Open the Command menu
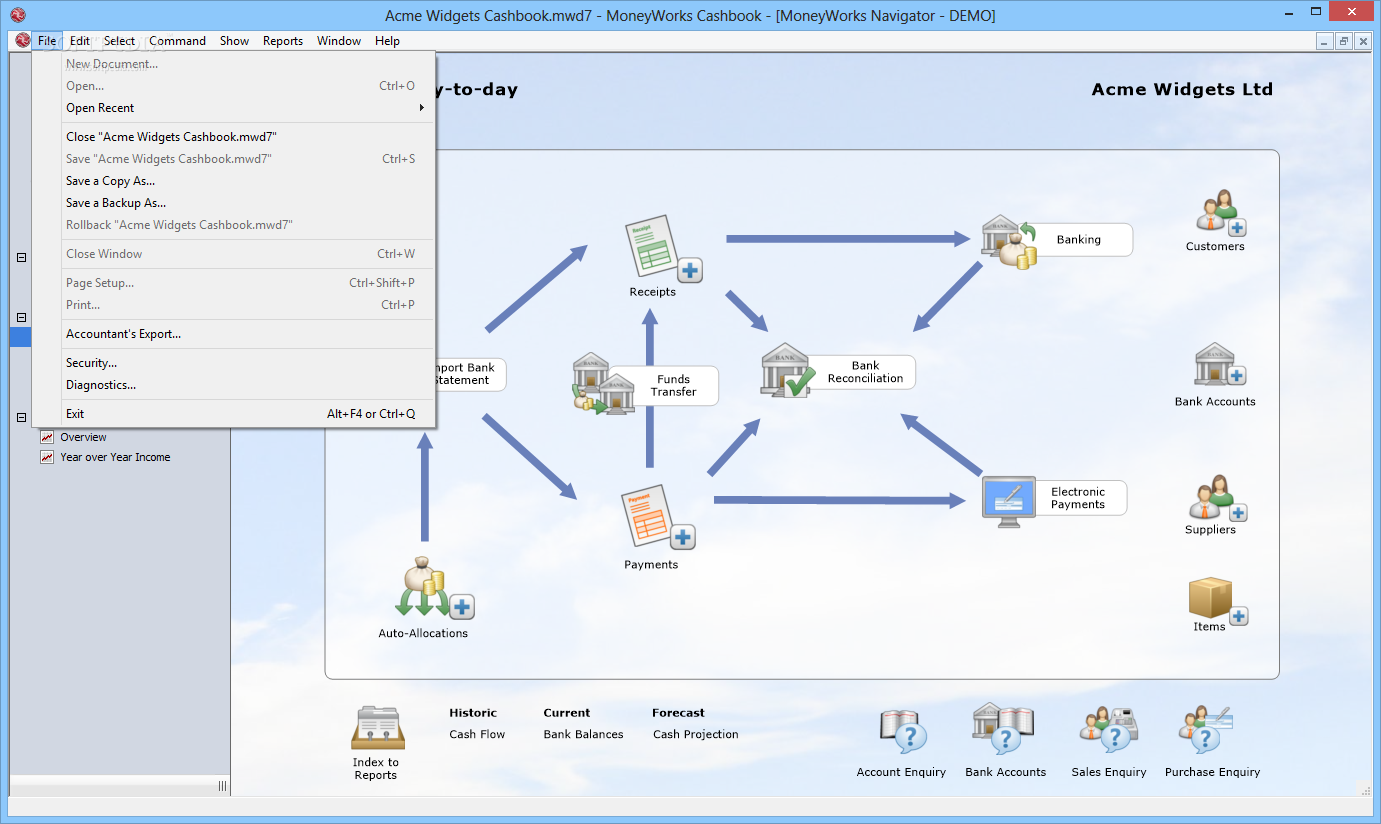Viewport: 1381px width, 824px height. click(x=178, y=41)
